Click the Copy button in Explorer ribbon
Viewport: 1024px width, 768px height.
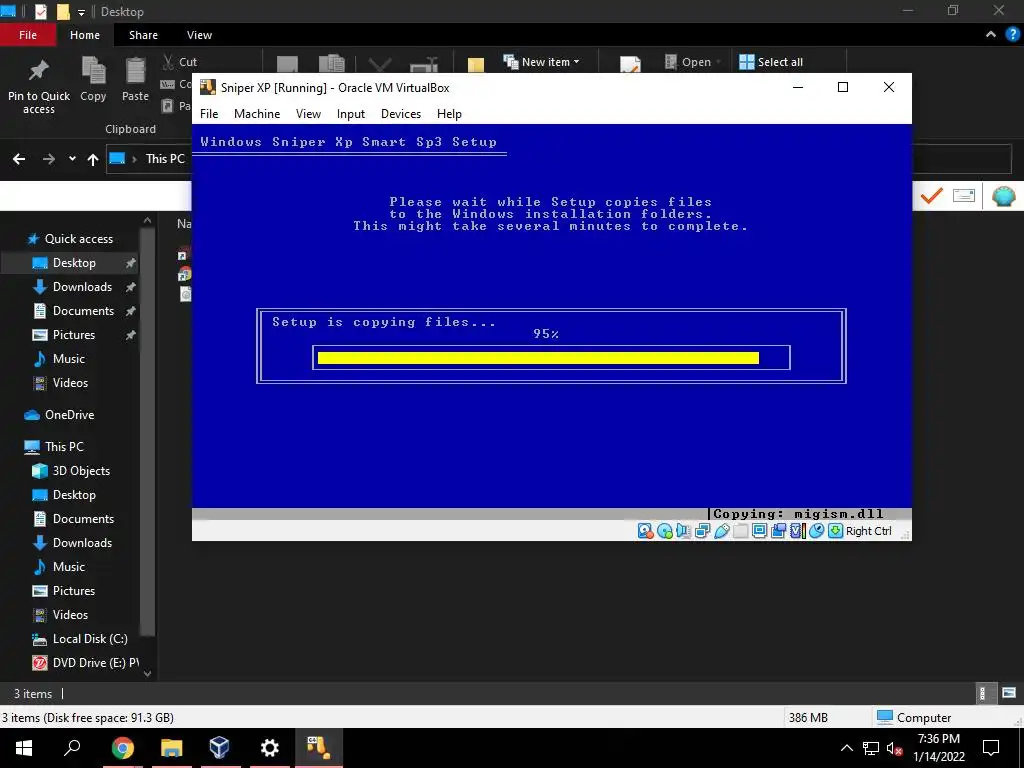click(x=93, y=80)
